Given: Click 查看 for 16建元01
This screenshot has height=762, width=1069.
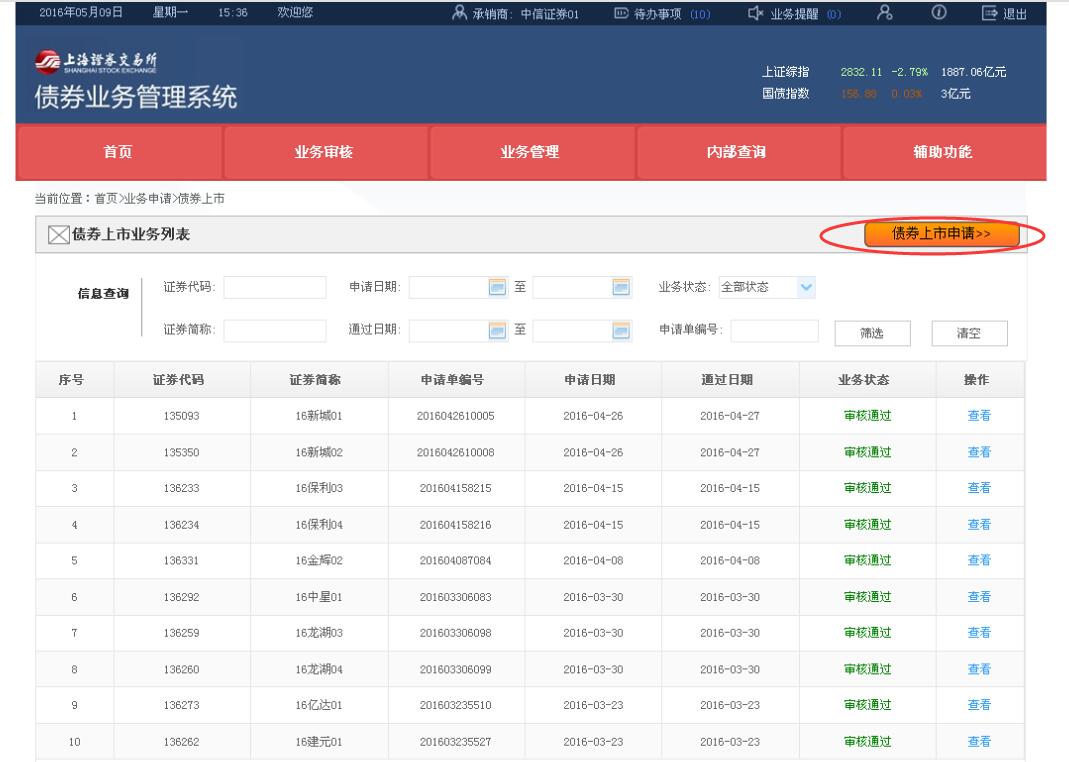Looking at the screenshot, I should [979, 742].
